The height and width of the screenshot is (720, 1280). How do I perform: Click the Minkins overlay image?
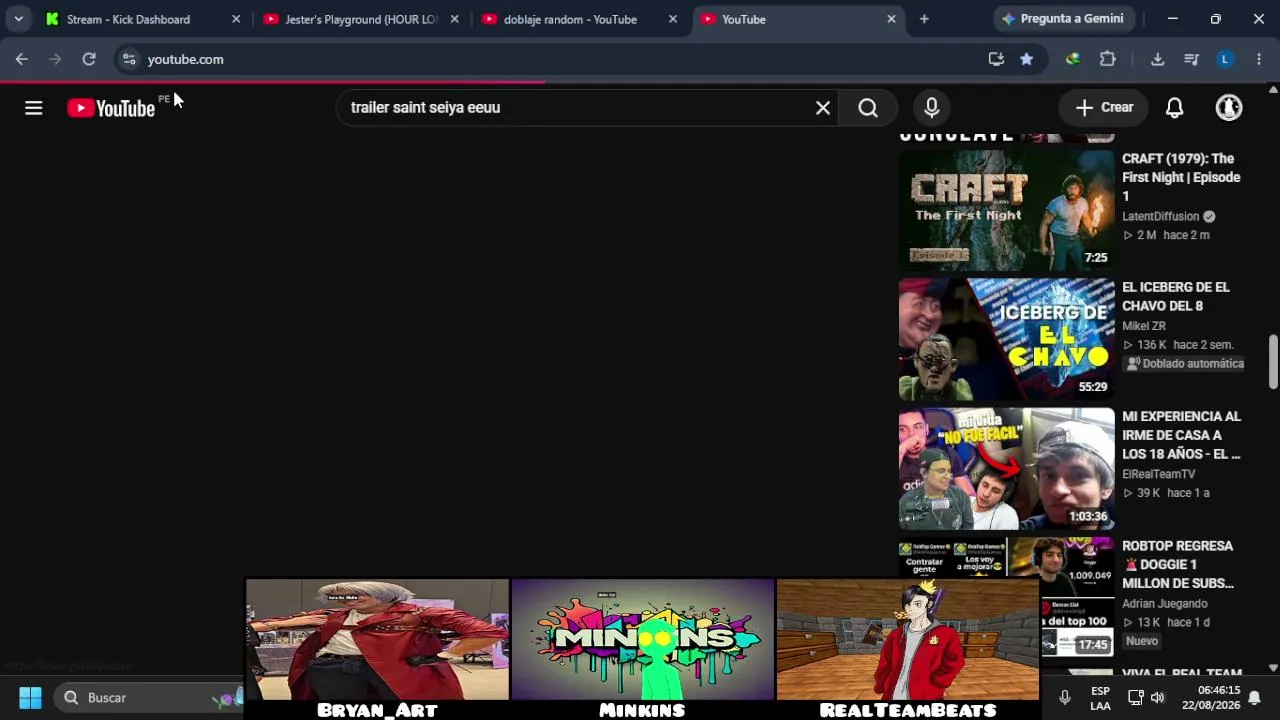pyautogui.click(x=643, y=640)
